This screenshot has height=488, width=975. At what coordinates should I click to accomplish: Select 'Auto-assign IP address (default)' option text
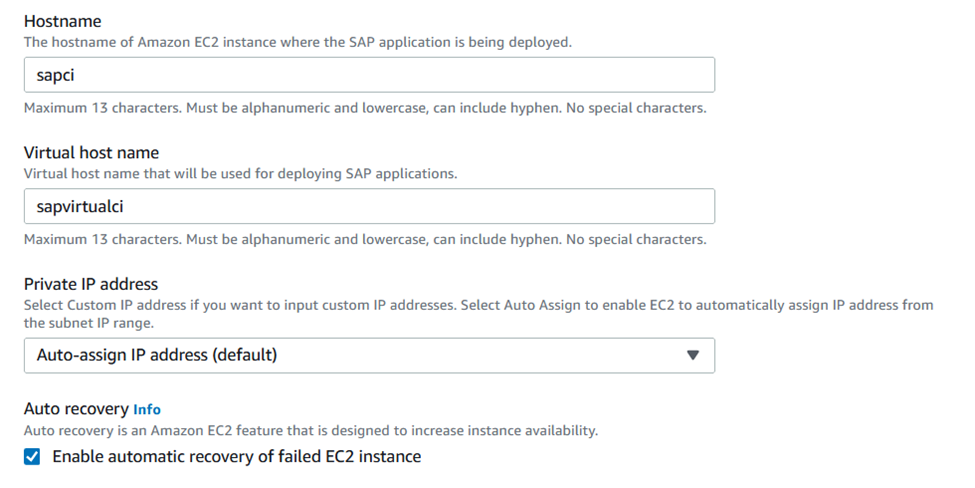157,355
